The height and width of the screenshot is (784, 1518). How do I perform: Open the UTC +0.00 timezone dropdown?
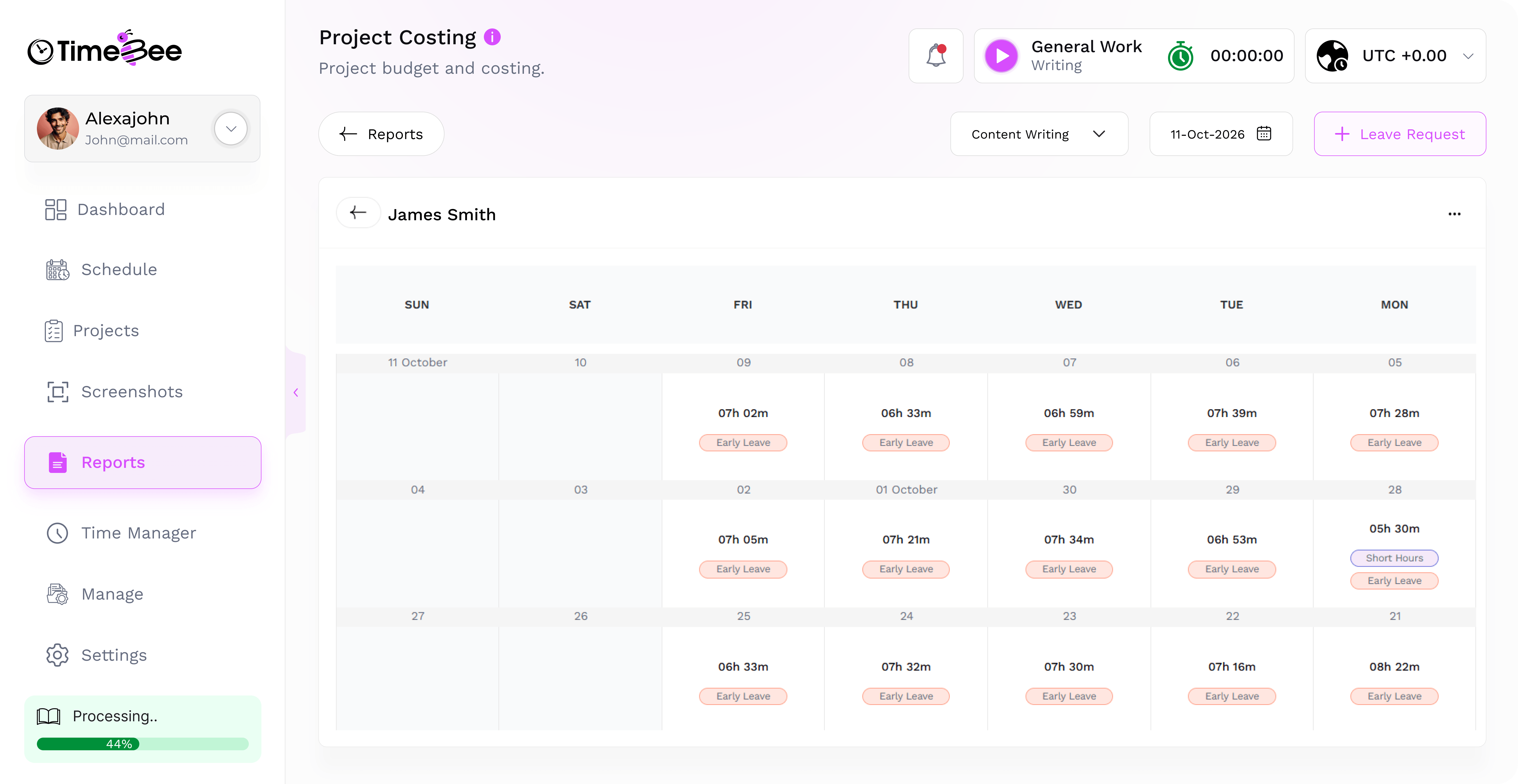1395,56
